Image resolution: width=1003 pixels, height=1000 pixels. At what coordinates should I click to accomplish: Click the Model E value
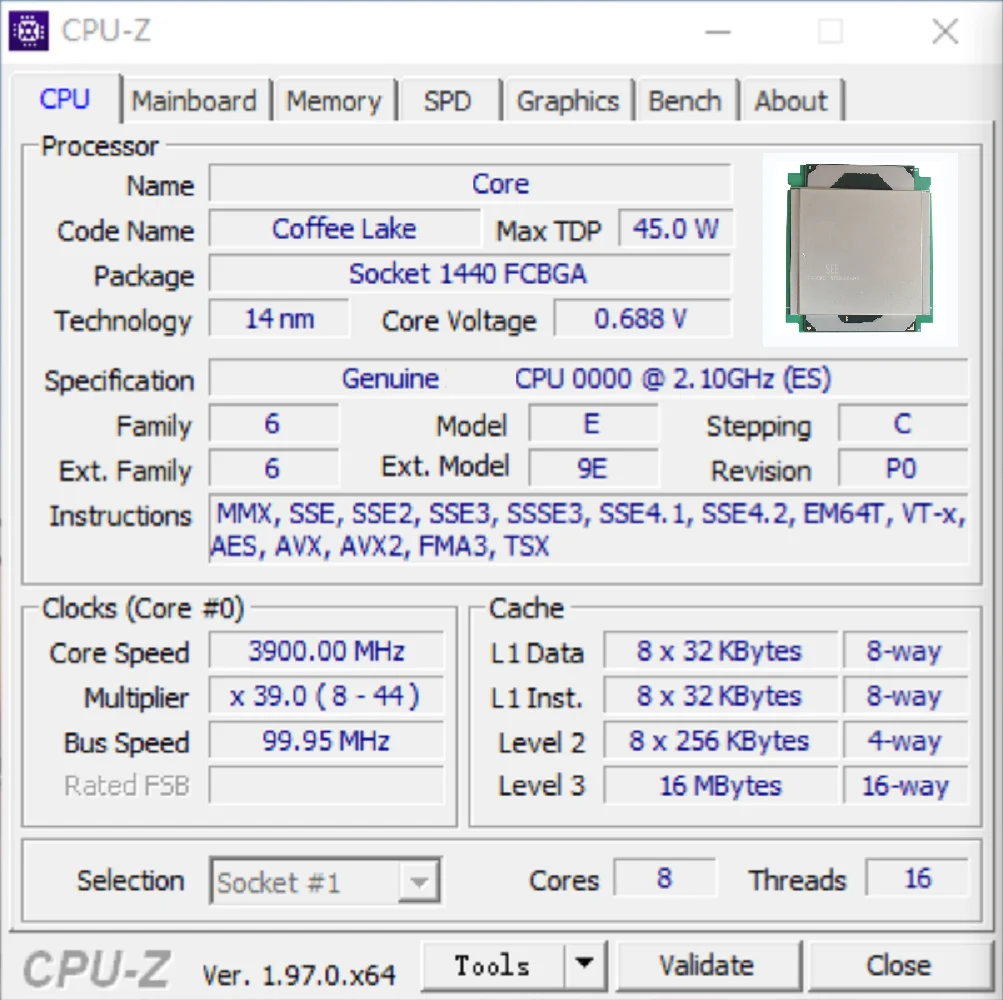tap(593, 424)
